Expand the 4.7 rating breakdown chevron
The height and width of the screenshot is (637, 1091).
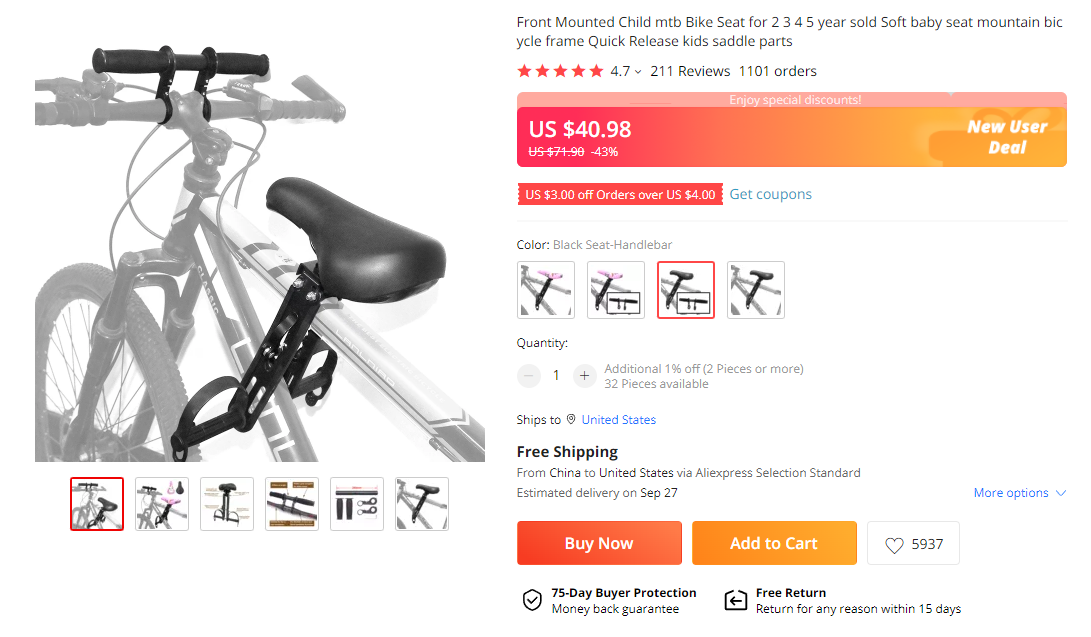[638, 72]
